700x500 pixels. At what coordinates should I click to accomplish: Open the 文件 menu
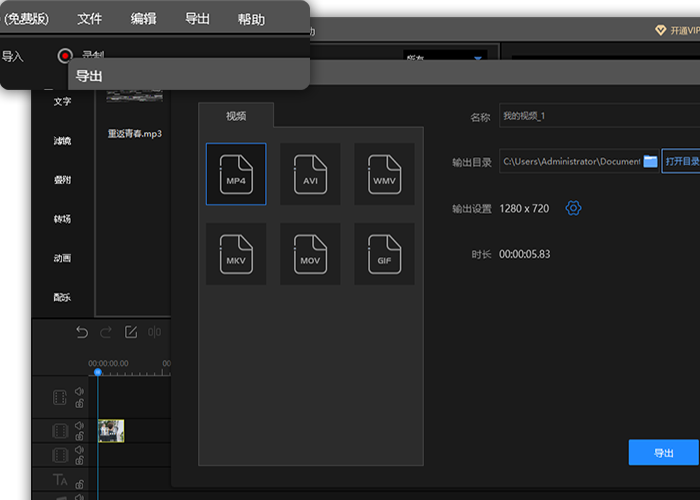(90, 19)
